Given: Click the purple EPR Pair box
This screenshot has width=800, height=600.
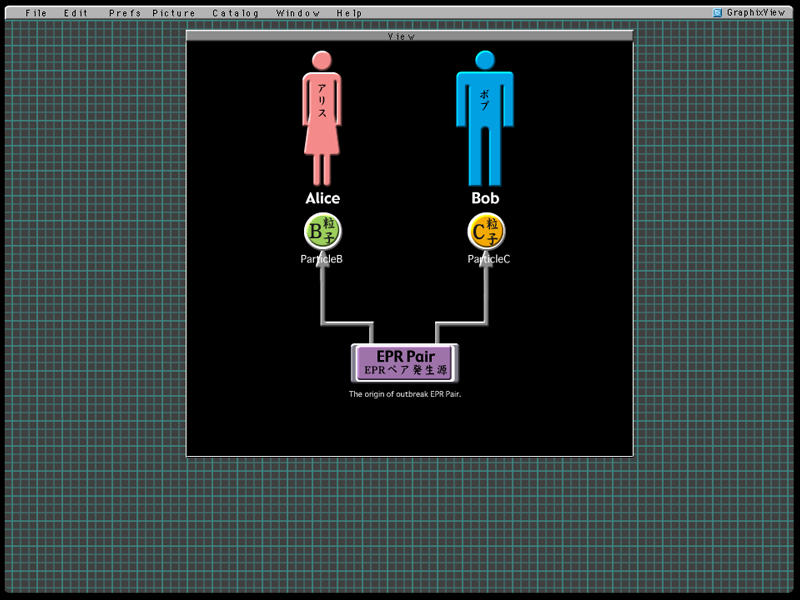Looking at the screenshot, I should pos(405,363).
